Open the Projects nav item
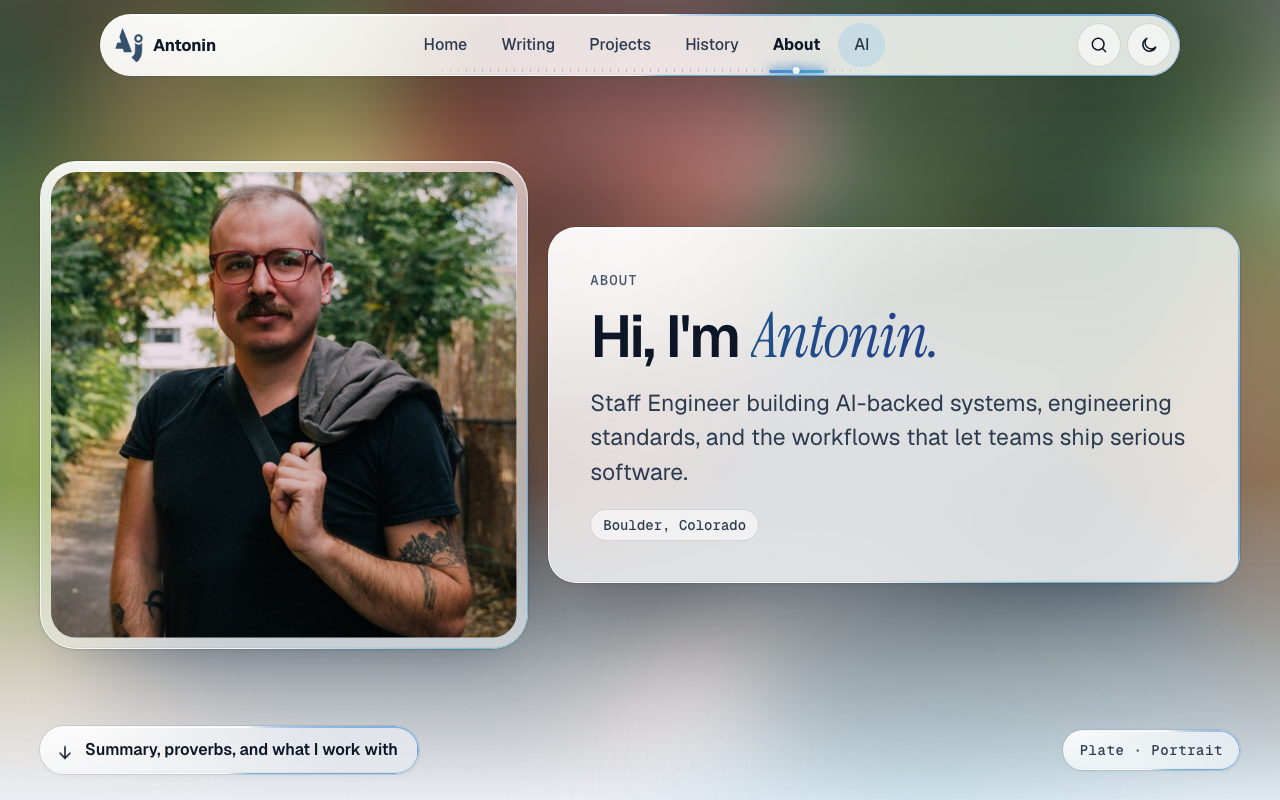Image resolution: width=1280 pixels, height=800 pixels. click(620, 45)
